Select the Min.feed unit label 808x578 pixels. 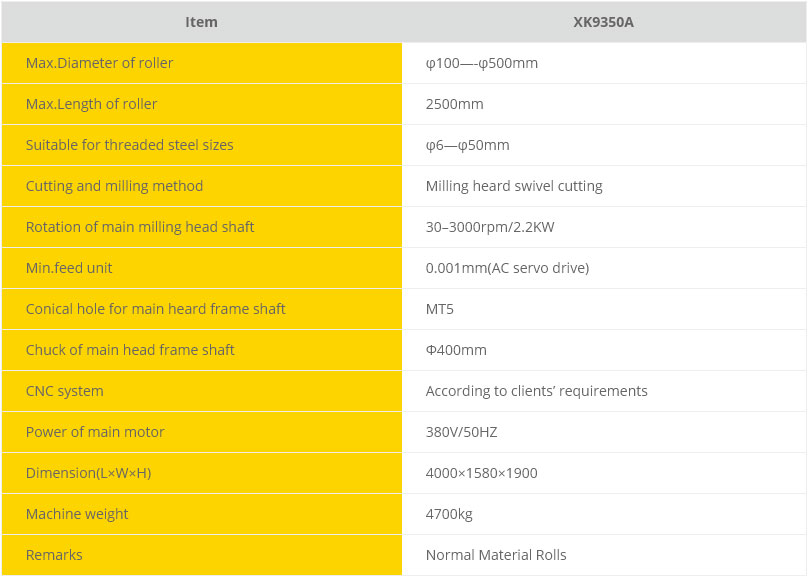coord(69,268)
